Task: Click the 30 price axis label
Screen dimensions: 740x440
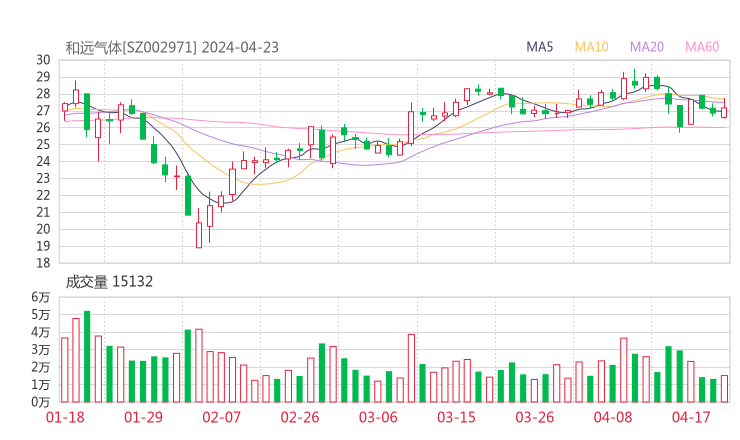Action: 43,60
